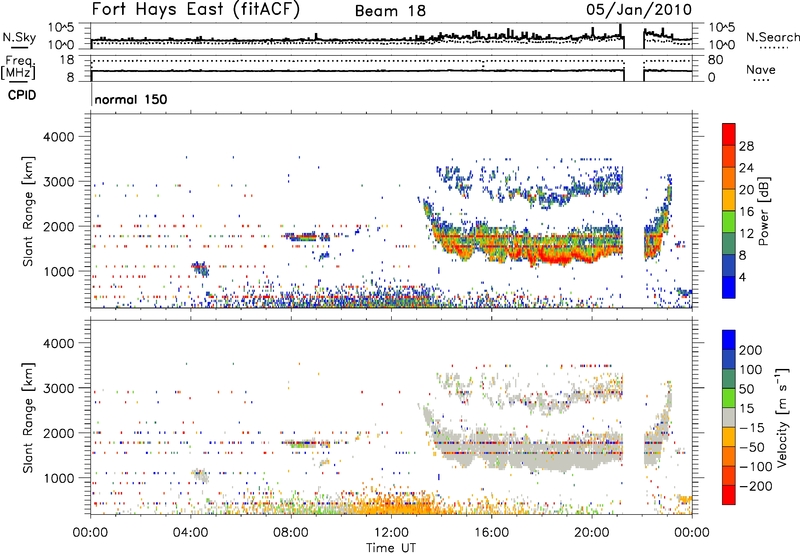Select the bright blue bottom segment of the power colorbar
Image resolution: width=800 pixels, height=554 pixels.
tap(729, 288)
